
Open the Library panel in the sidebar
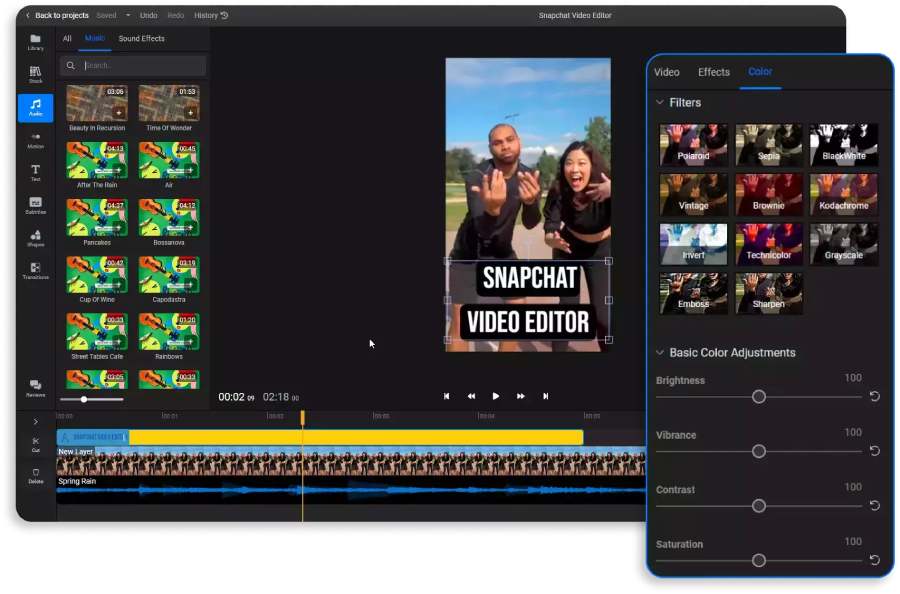click(36, 42)
